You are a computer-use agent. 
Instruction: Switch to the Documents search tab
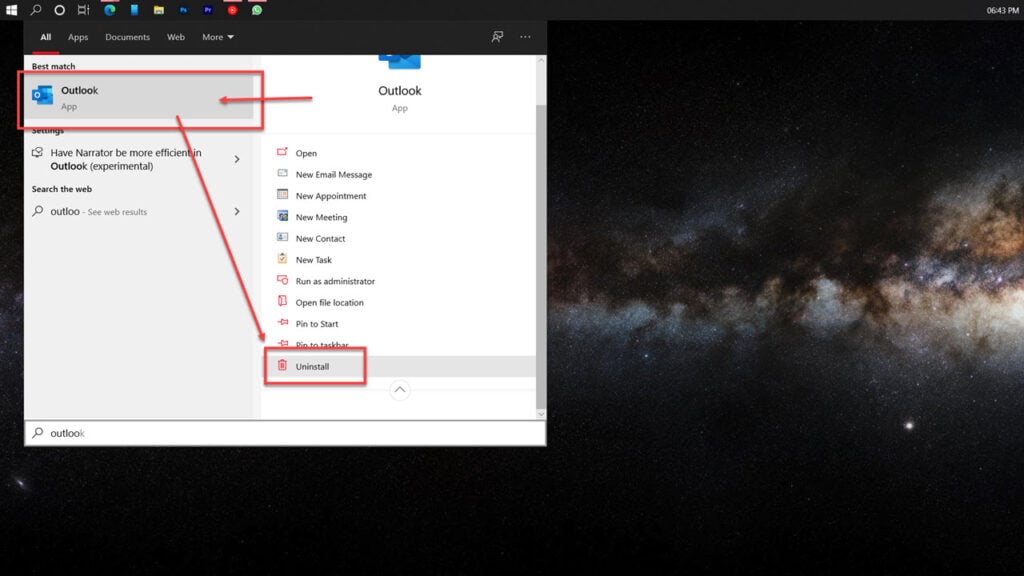tap(127, 37)
